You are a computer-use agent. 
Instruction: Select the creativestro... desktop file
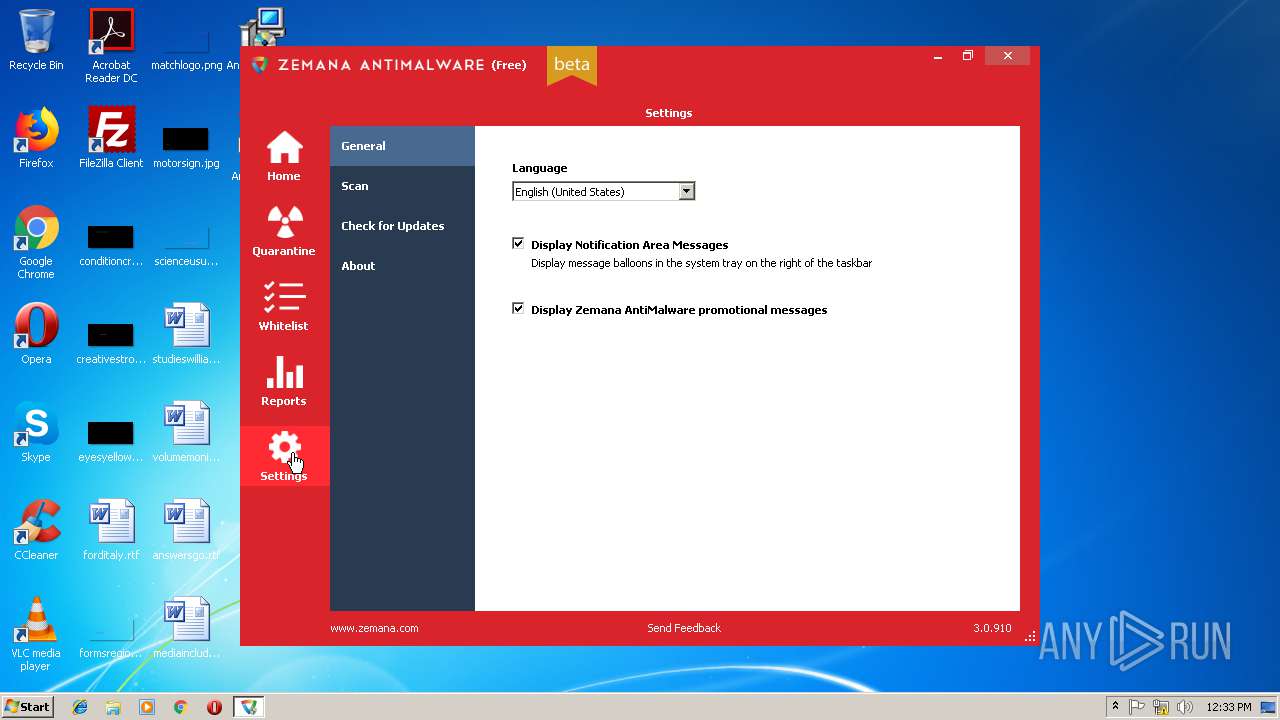pyautogui.click(x=111, y=342)
